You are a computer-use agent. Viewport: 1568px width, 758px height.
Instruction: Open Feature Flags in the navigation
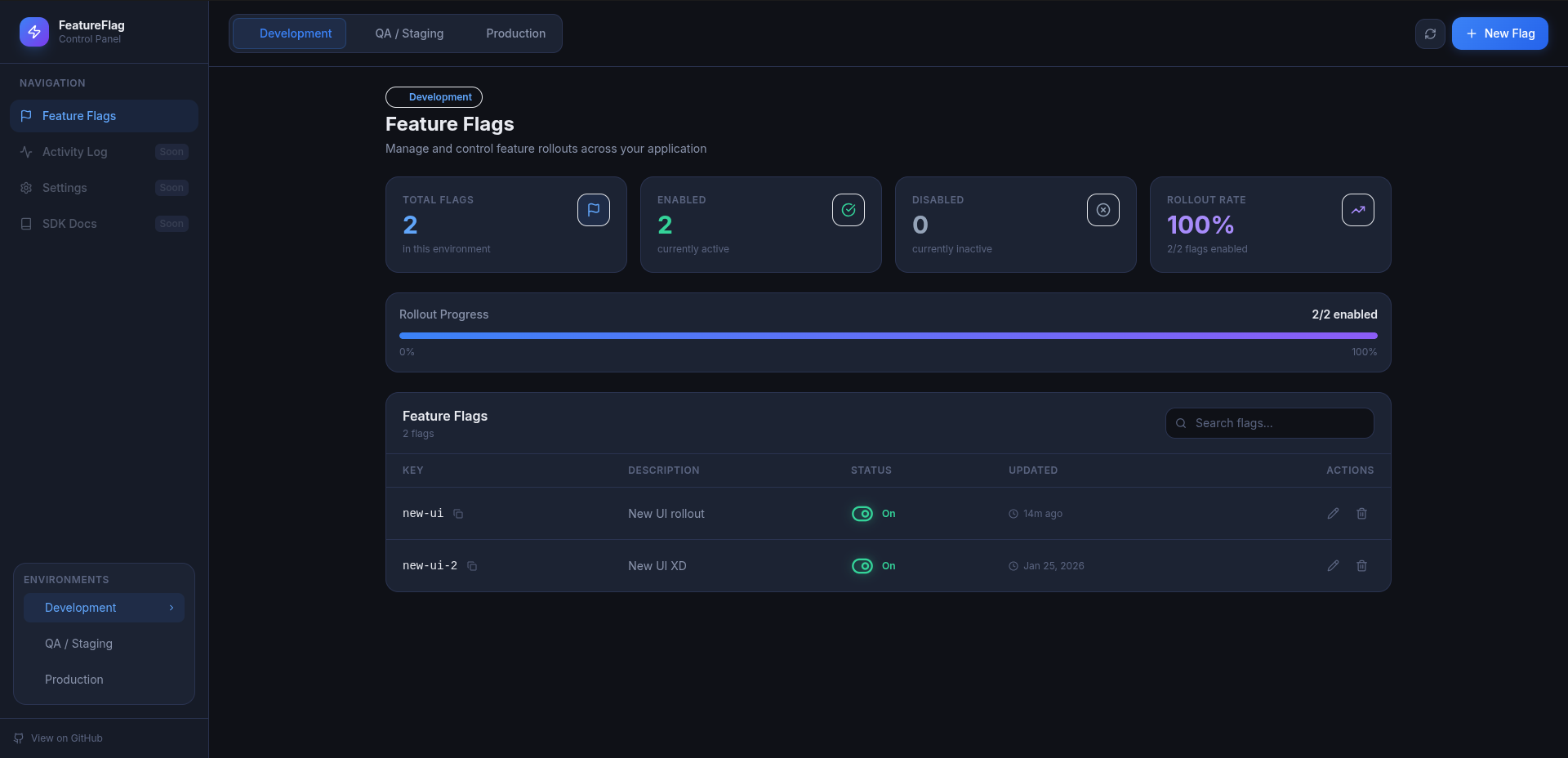tap(104, 116)
